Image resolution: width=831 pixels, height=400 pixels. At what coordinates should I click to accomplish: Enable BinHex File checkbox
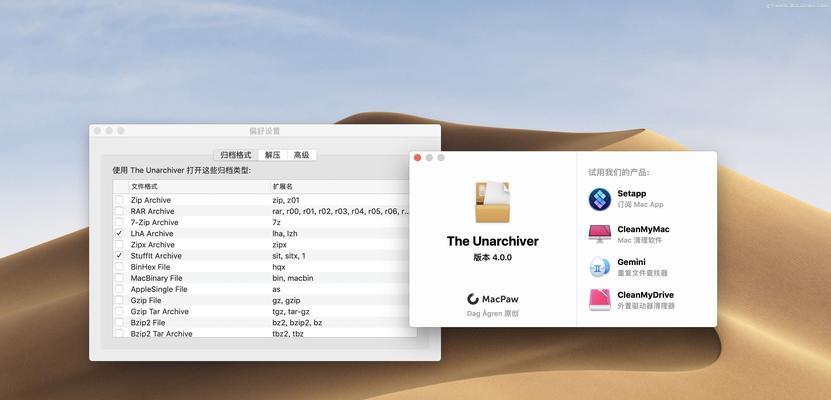119,267
